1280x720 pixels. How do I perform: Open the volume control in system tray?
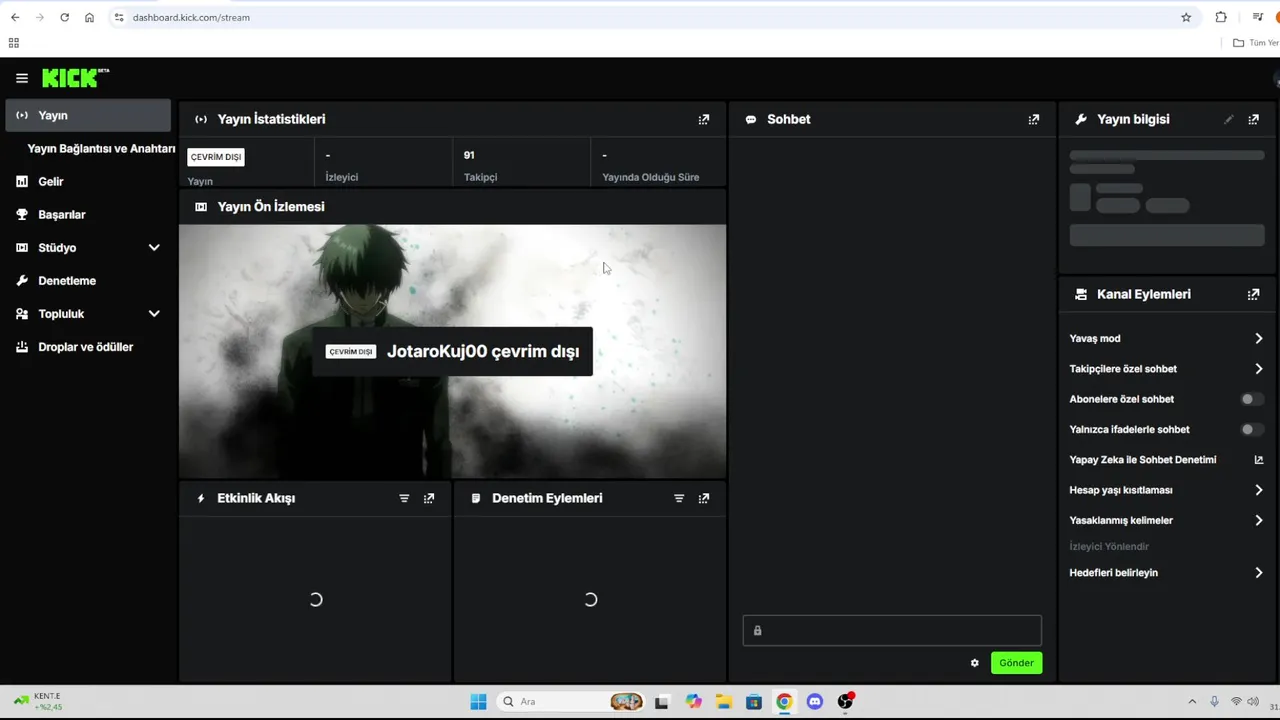1253,702
